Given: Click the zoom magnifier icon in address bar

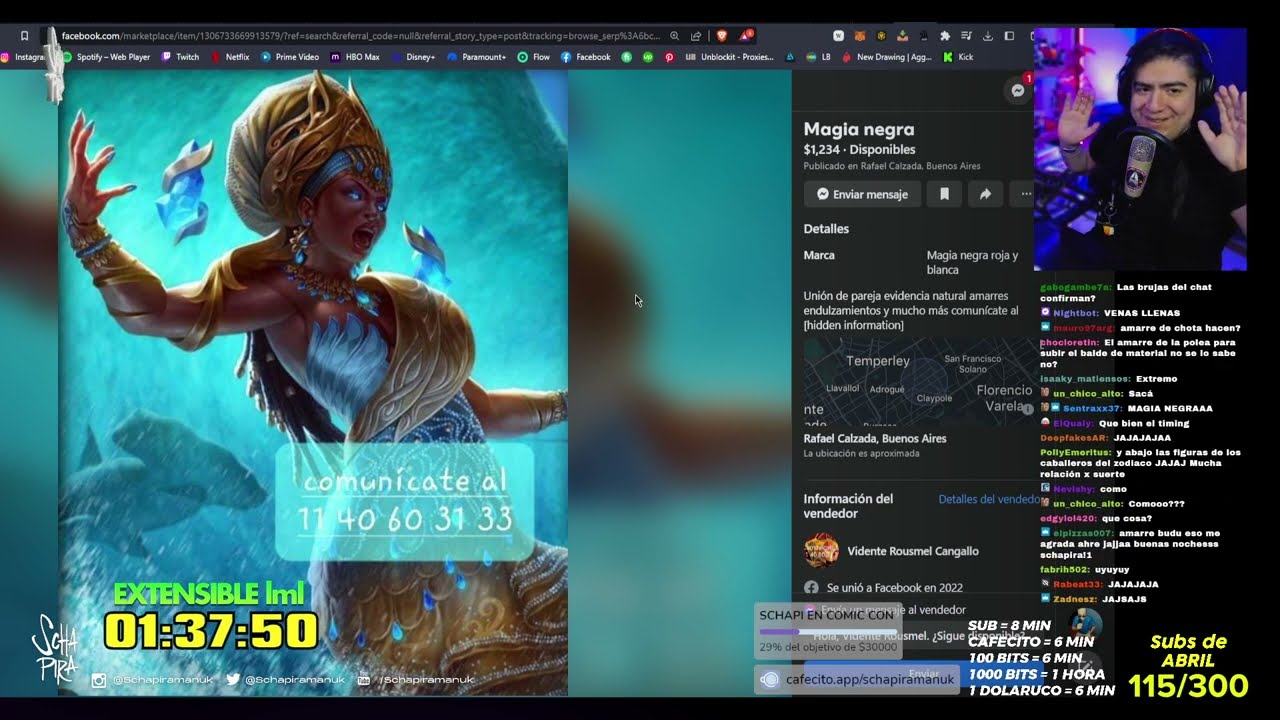Looking at the screenshot, I should pos(675,36).
